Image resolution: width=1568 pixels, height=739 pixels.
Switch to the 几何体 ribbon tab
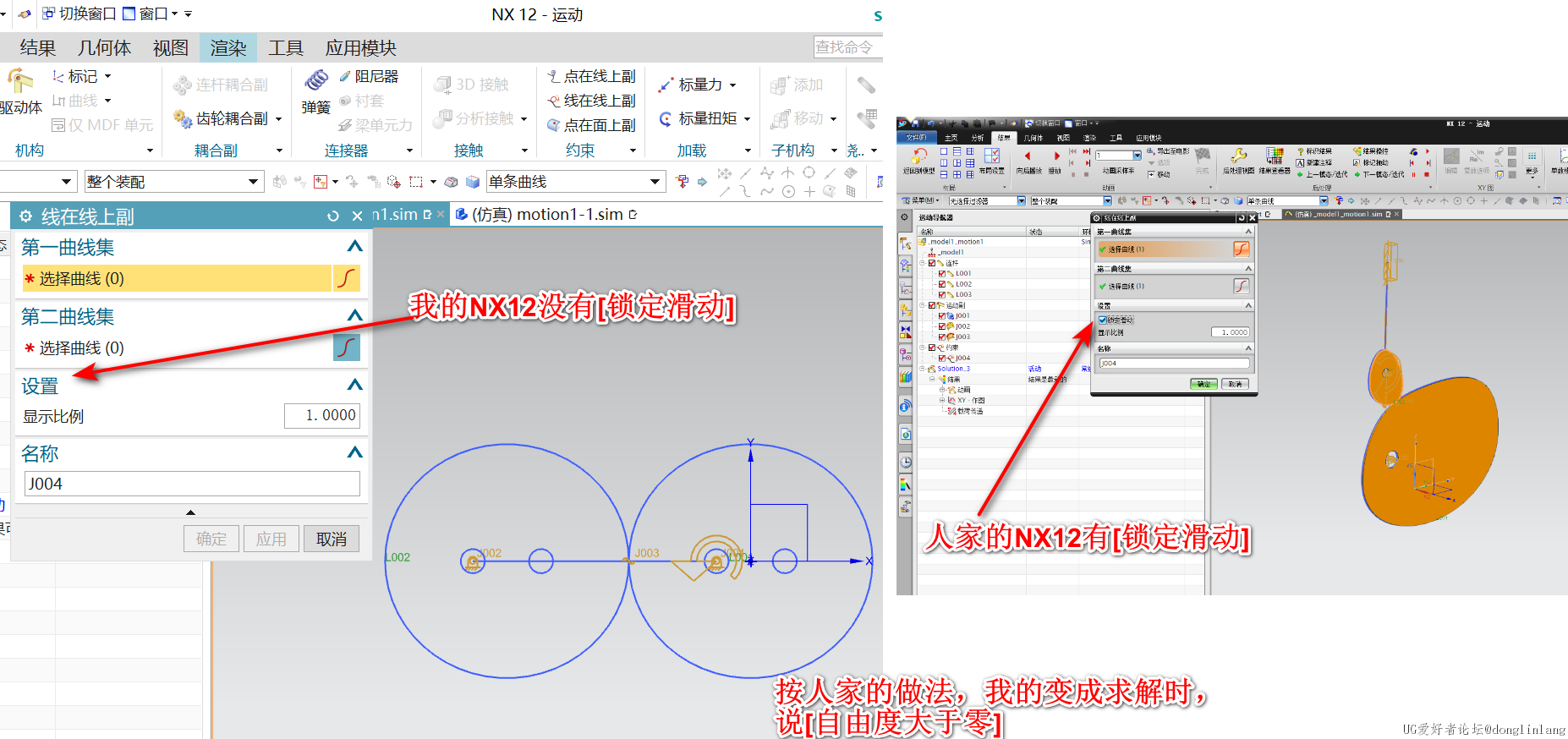[104, 48]
